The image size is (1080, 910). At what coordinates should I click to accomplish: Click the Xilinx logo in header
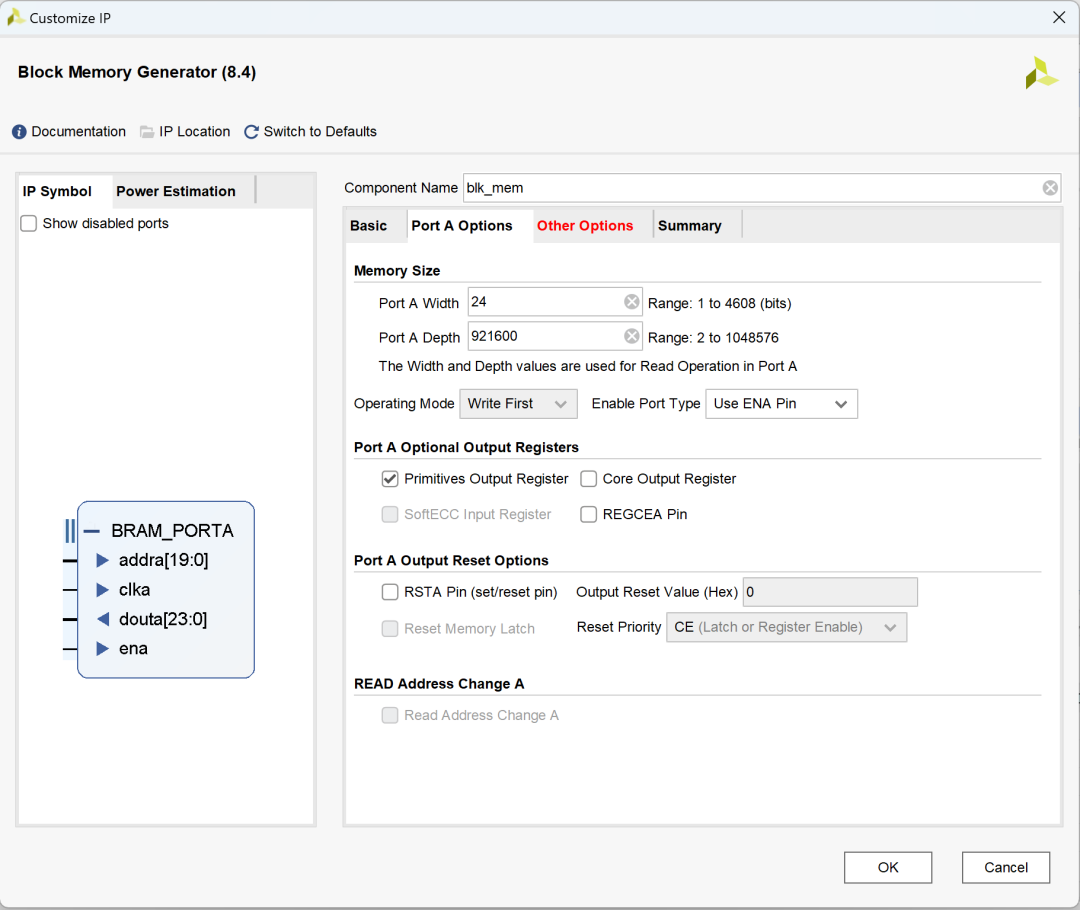(1040, 73)
